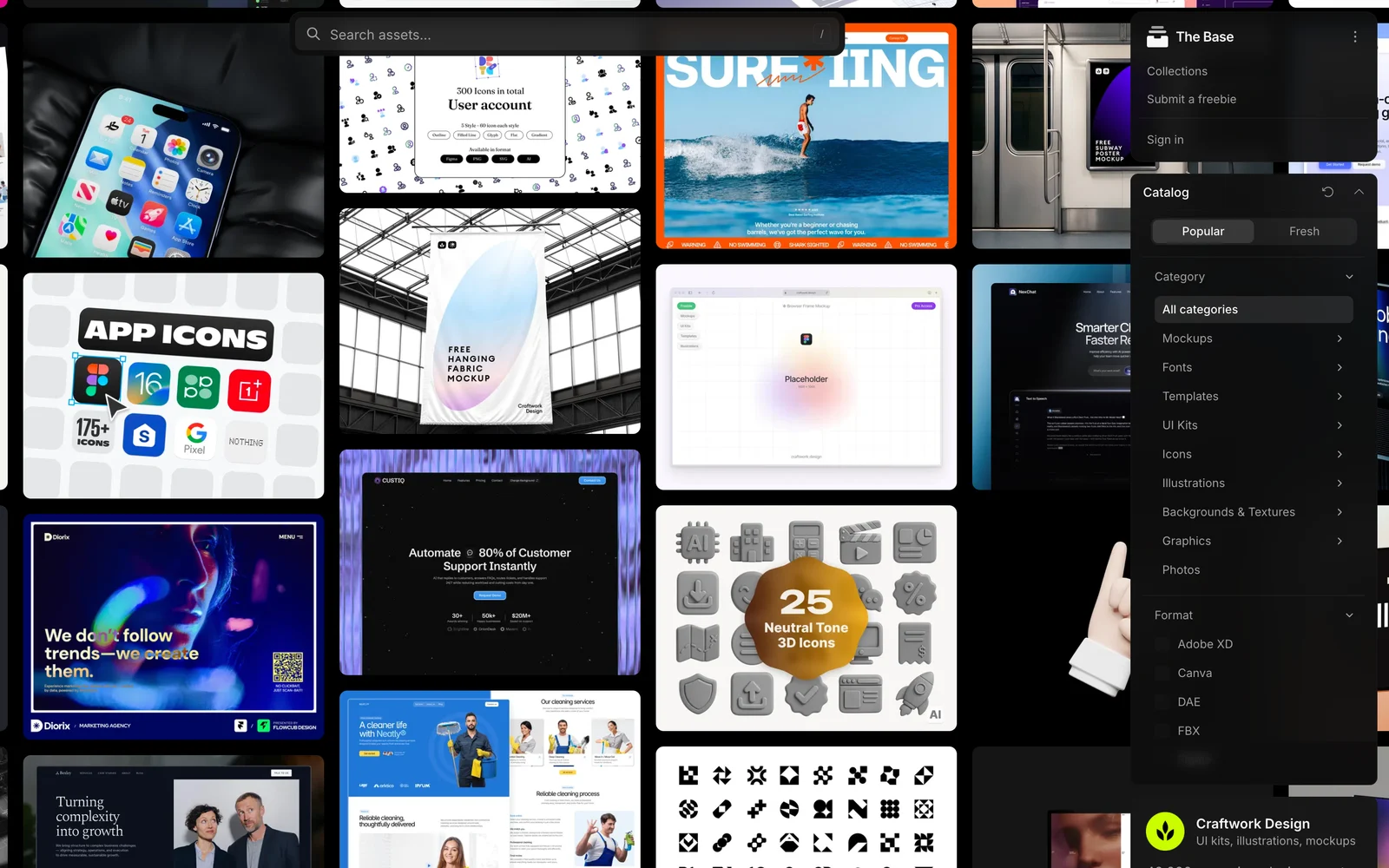Select the Photos category
The width and height of the screenshot is (1389, 868).
1181,569
